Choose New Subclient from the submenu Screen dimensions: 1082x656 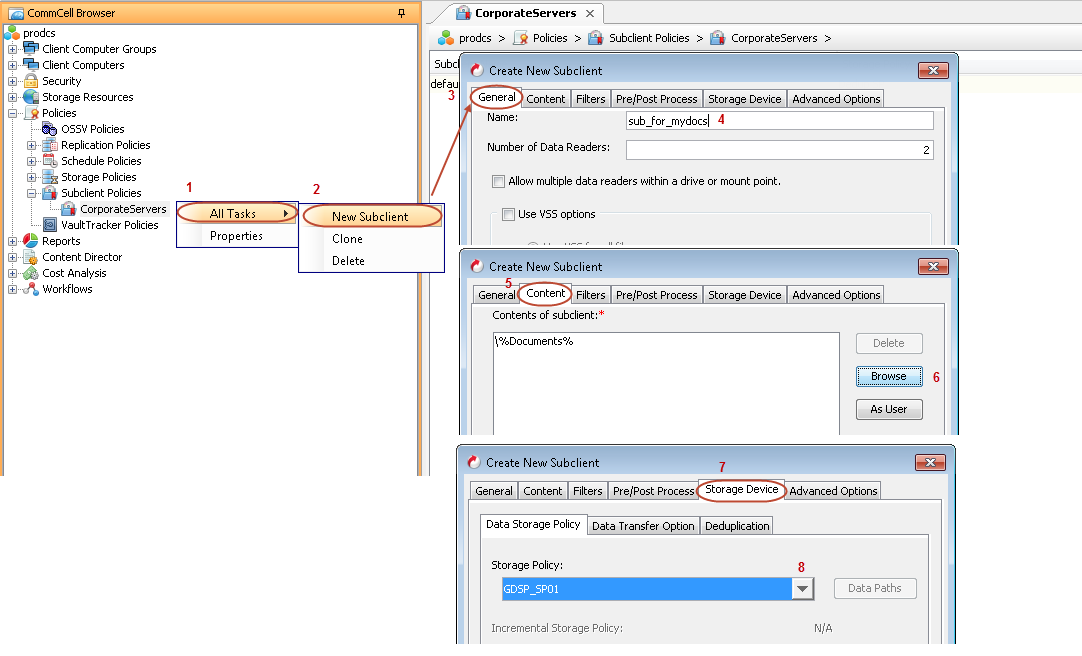[370, 217]
